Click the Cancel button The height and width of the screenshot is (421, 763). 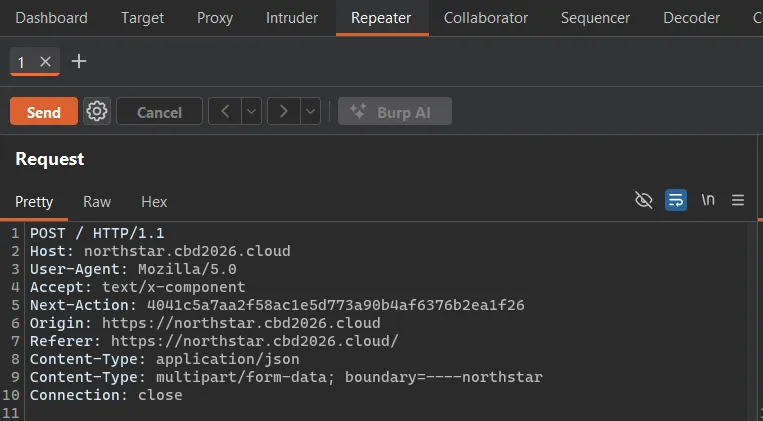click(159, 111)
